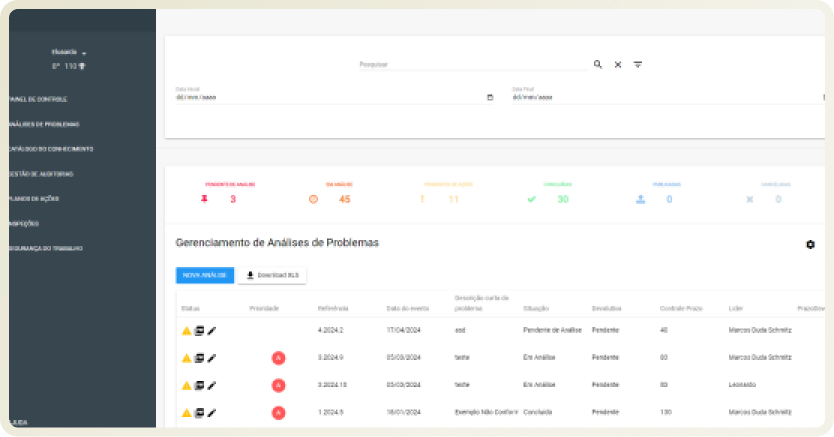Click the green checkmark Concluídas icon
This screenshot has height=437, width=834.
pos(532,199)
